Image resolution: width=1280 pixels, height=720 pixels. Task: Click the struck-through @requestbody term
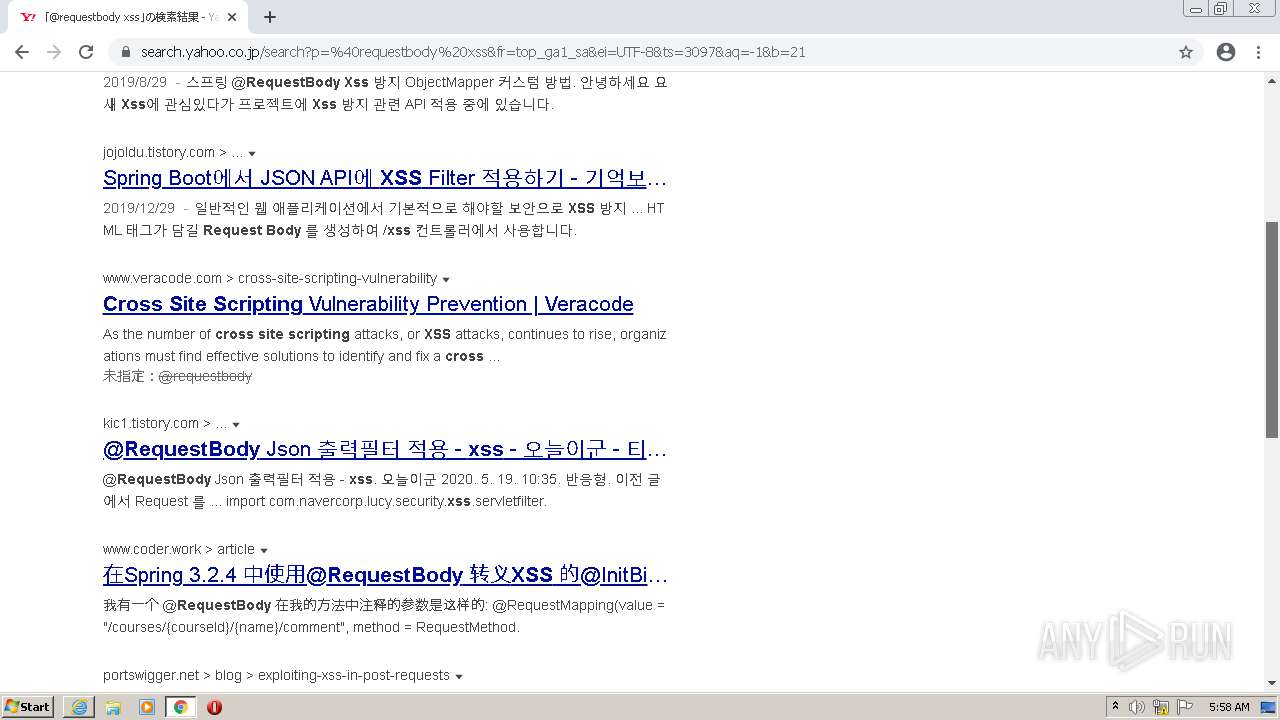click(205, 376)
